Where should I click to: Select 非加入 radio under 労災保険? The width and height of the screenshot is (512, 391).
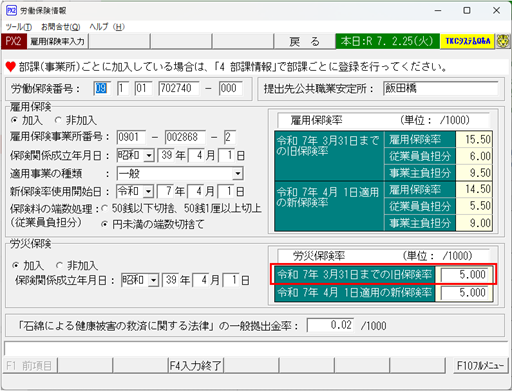point(59,265)
